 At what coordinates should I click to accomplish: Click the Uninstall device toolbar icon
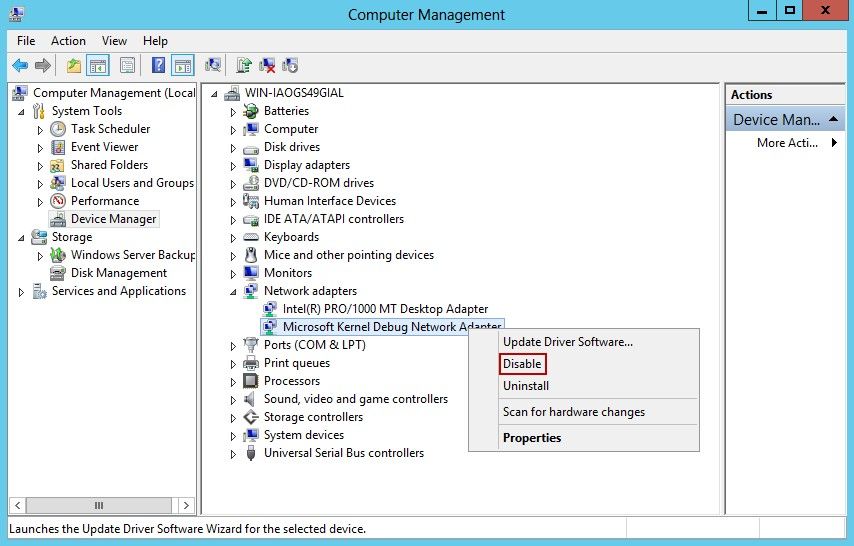pos(267,66)
